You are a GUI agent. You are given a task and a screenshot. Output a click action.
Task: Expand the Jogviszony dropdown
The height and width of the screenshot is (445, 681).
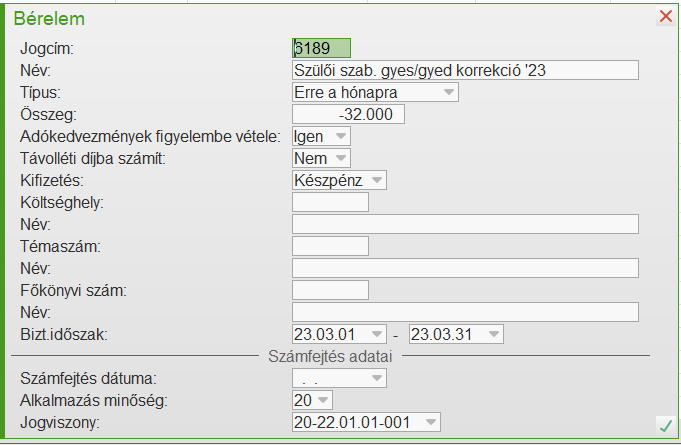click(x=431, y=422)
